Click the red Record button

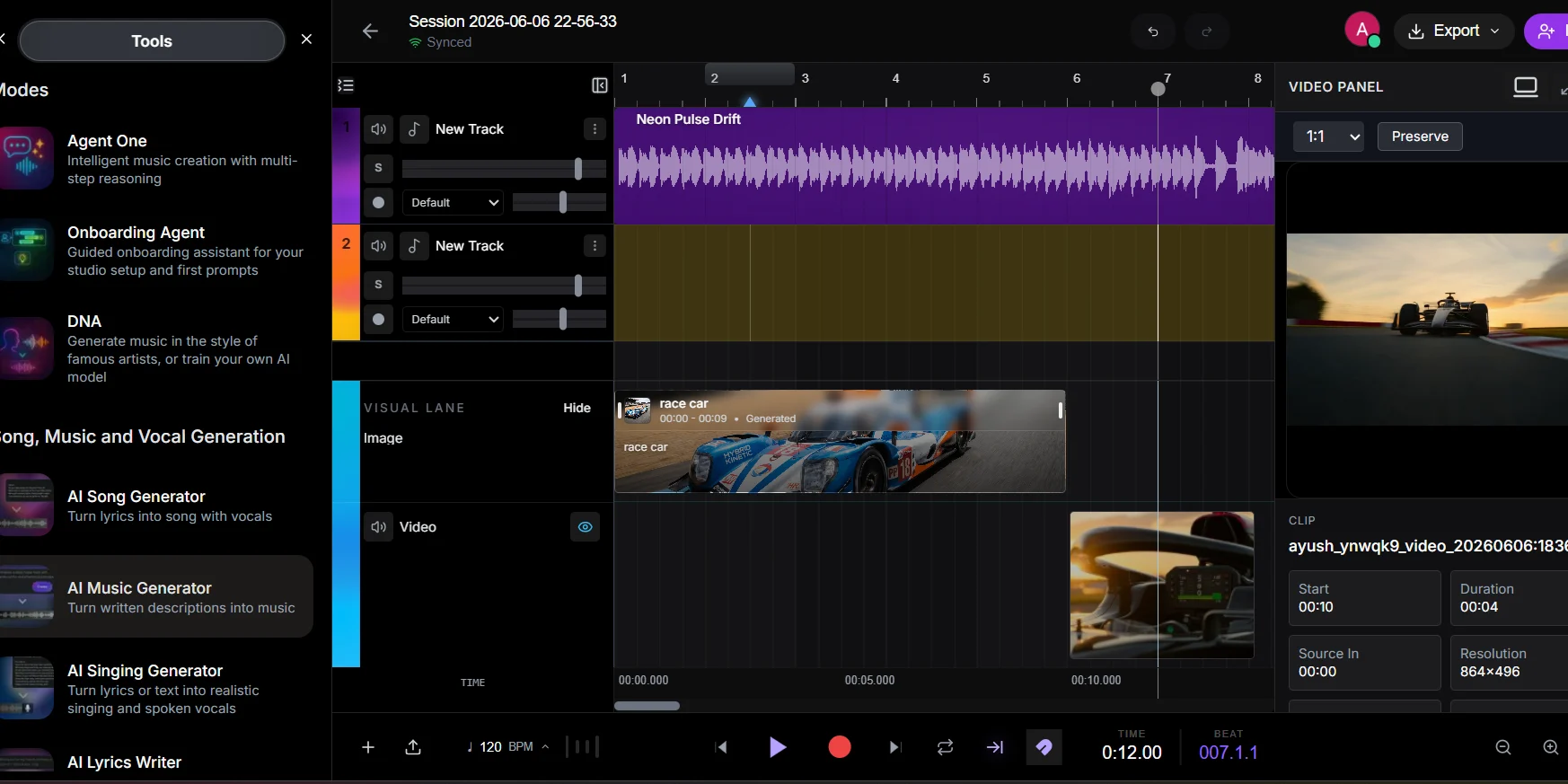pos(840,747)
